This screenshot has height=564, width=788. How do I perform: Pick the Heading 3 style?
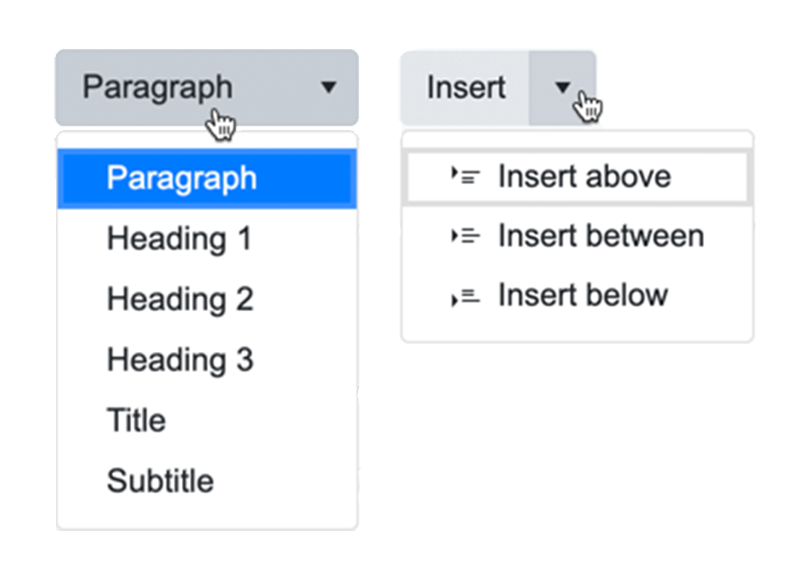point(180,360)
